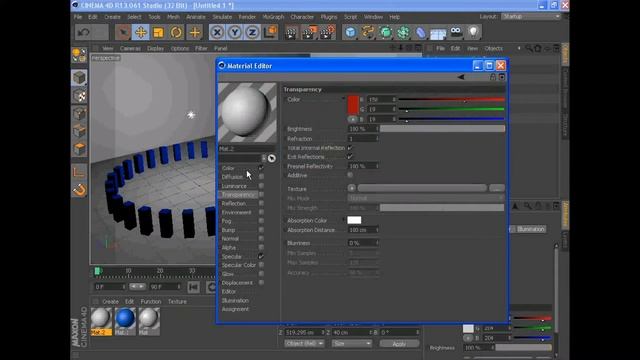Screen dimensions: 640x360
Task: Click the red transparency color swatch
Action: pyautogui.click(x=353, y=105)
